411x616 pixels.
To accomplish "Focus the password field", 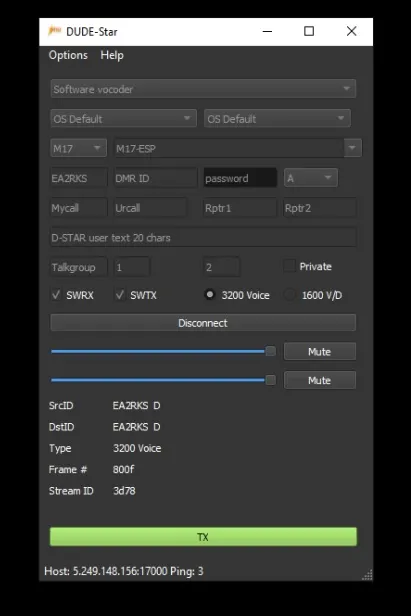I will tap(240, 178).
